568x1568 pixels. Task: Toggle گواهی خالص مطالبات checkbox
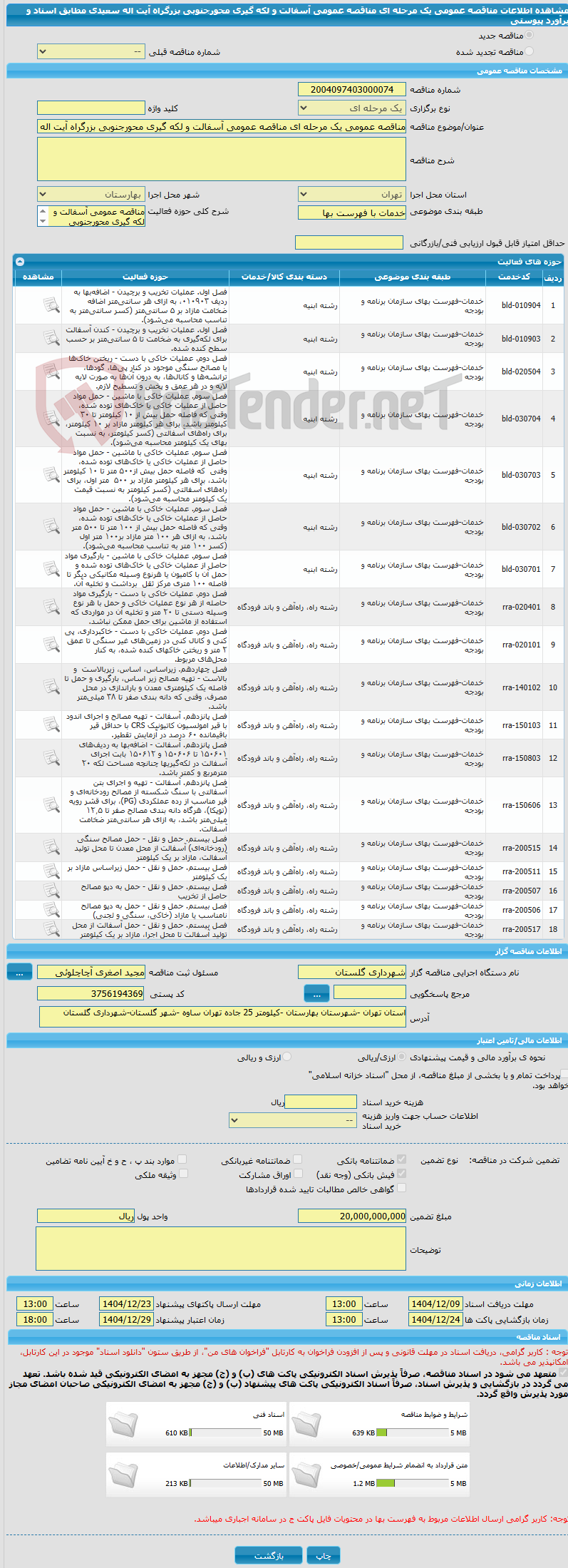402,1187
